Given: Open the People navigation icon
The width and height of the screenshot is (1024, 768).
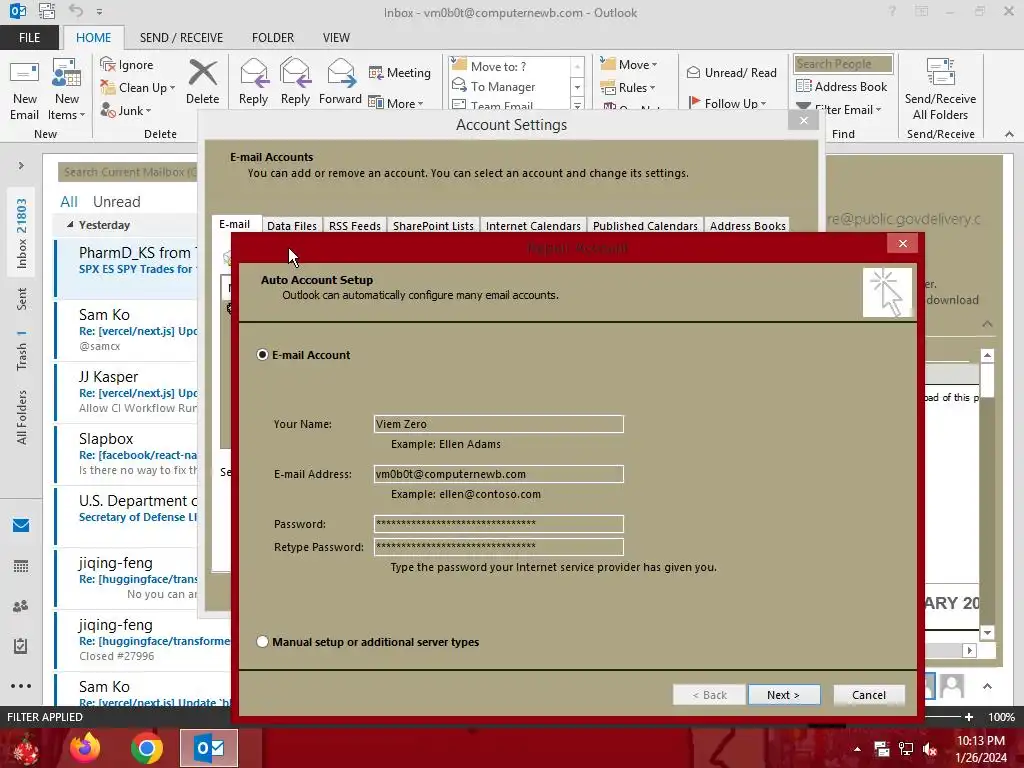Looking at the screenshot, I should [21, 606].
